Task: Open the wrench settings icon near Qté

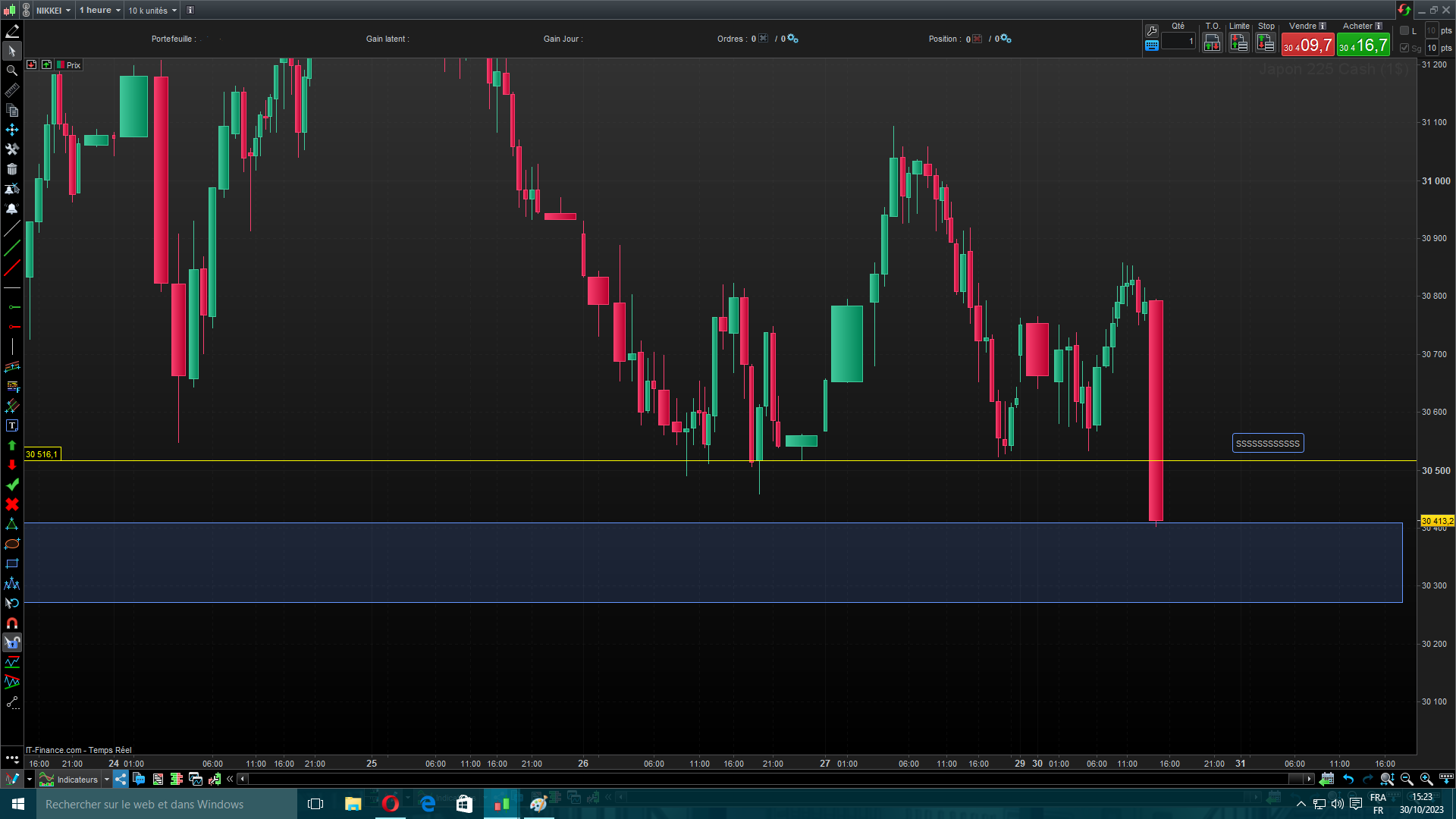Action: [x=1152, y=31]
